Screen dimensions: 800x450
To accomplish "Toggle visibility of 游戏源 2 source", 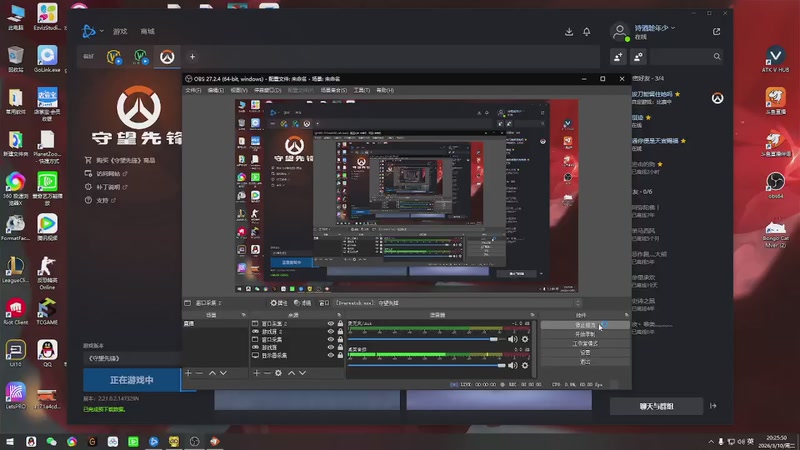I will click(x=331, y=332).
